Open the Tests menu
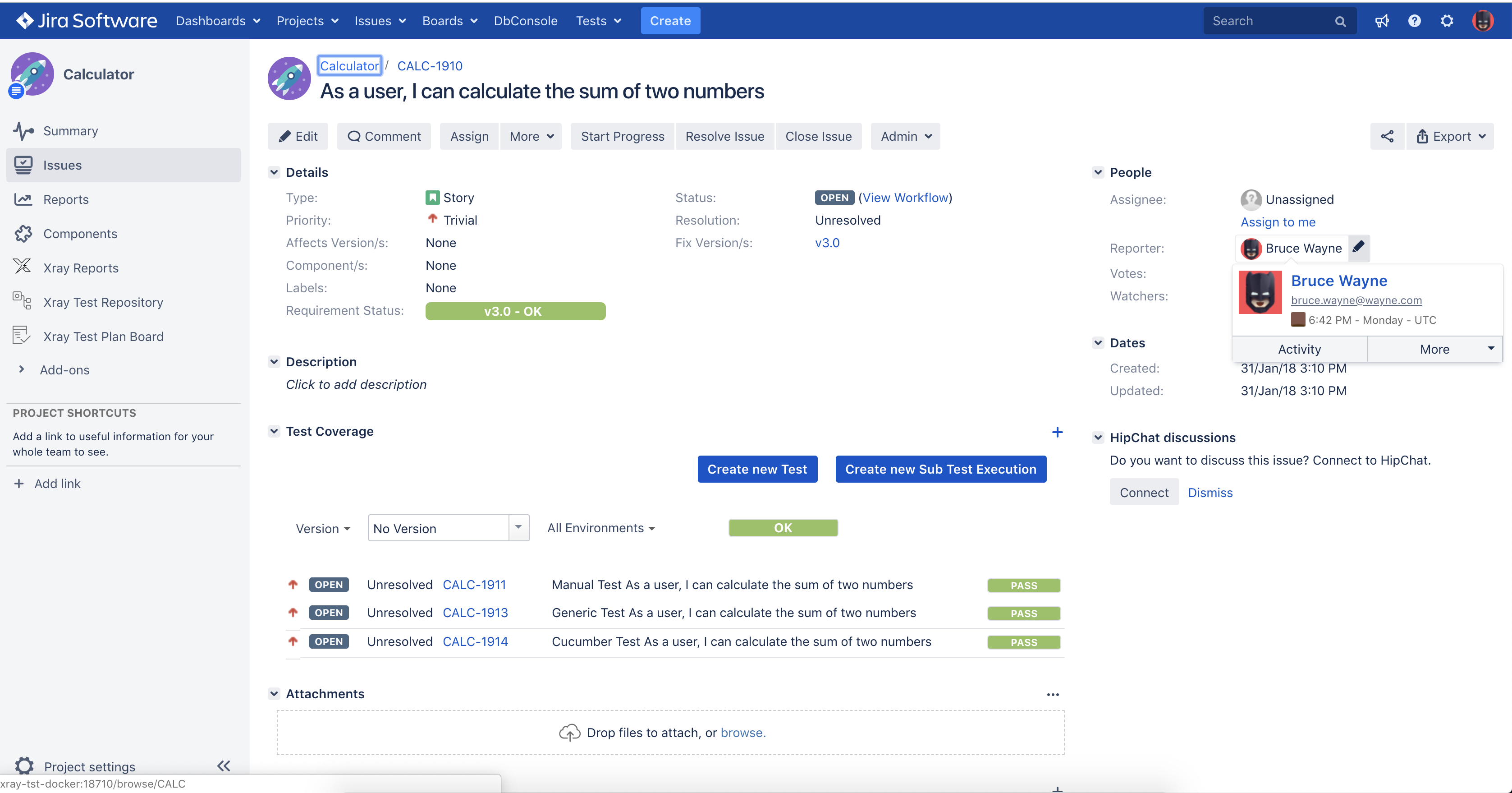This screenshot has width=1512, height=793. pyautogui.click(x=597, y=21)
